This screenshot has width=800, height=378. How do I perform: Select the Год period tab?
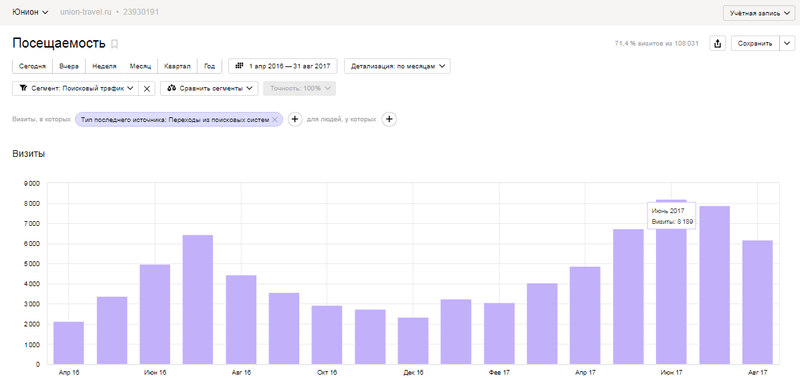(x=210, y=66)
